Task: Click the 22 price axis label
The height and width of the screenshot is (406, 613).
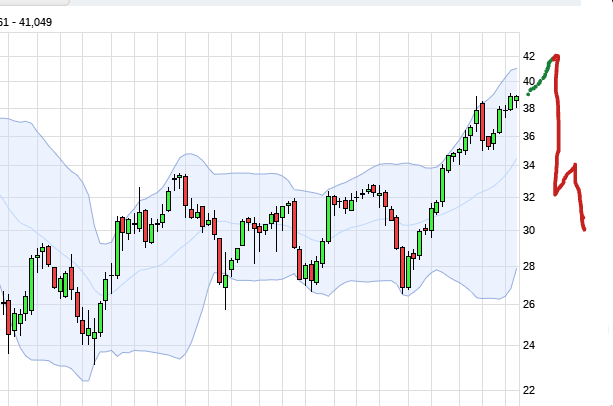Action: [x=528, y=390]
